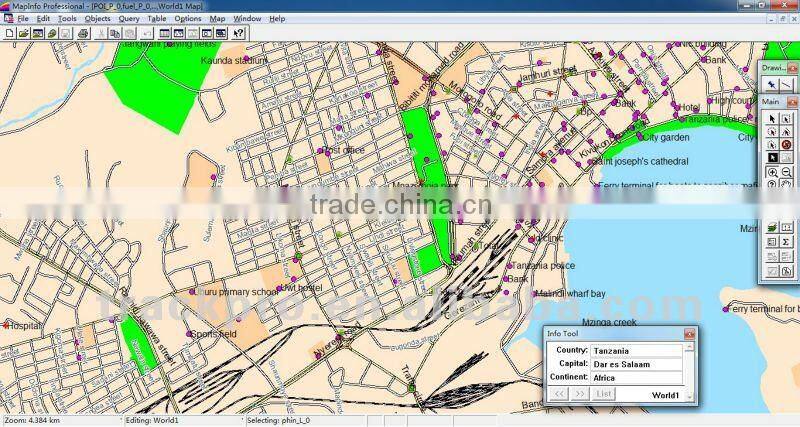Activate the Zoom-out magnifier tool

(x=786, y=172)
